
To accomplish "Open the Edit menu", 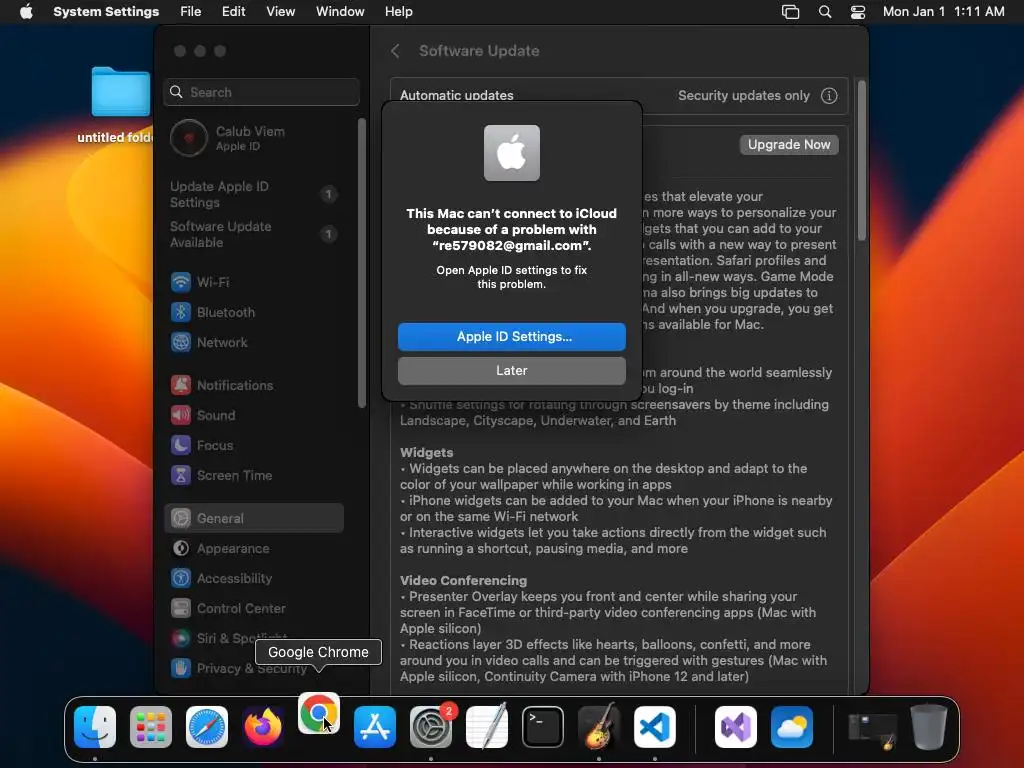I will [x=233, y=12].
